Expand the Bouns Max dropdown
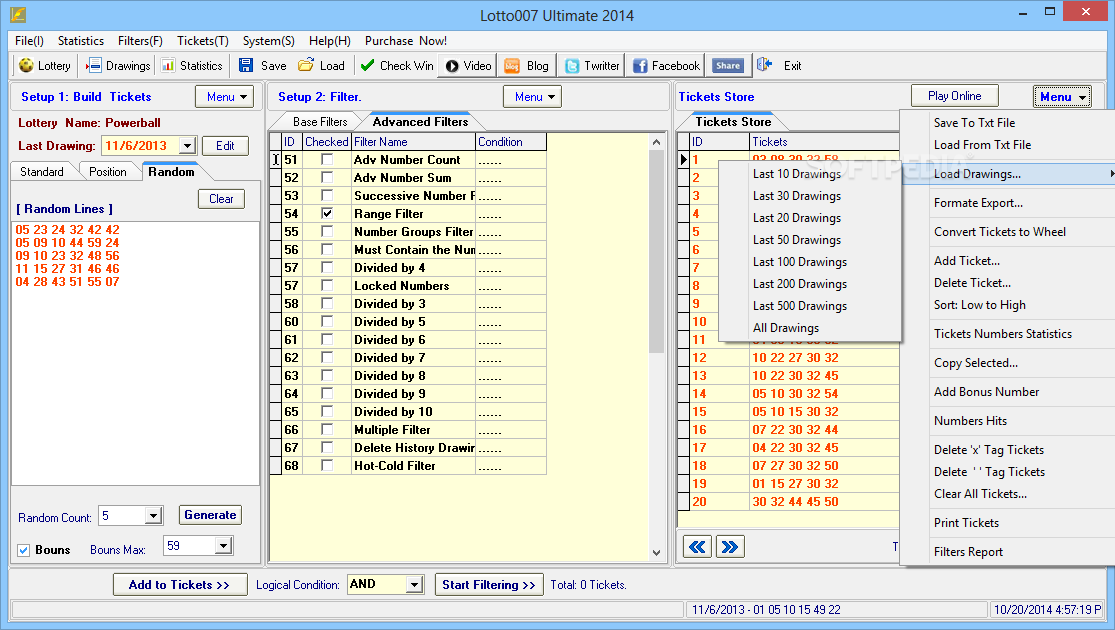The width and height of the screenshot is (1115, 630). (223, 545)
